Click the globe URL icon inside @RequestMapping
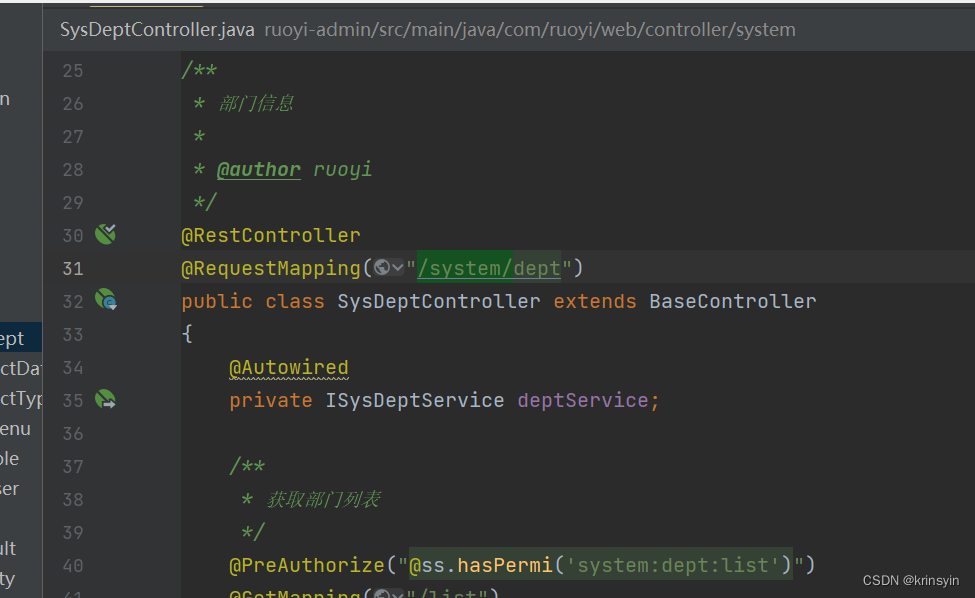 pos(382,268)
